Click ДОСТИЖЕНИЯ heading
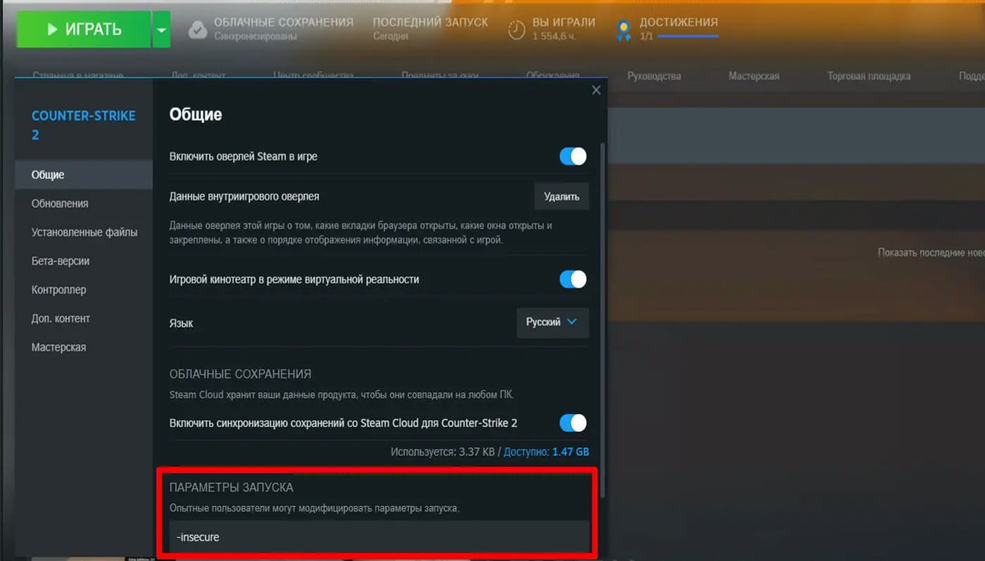 point(678,23)
